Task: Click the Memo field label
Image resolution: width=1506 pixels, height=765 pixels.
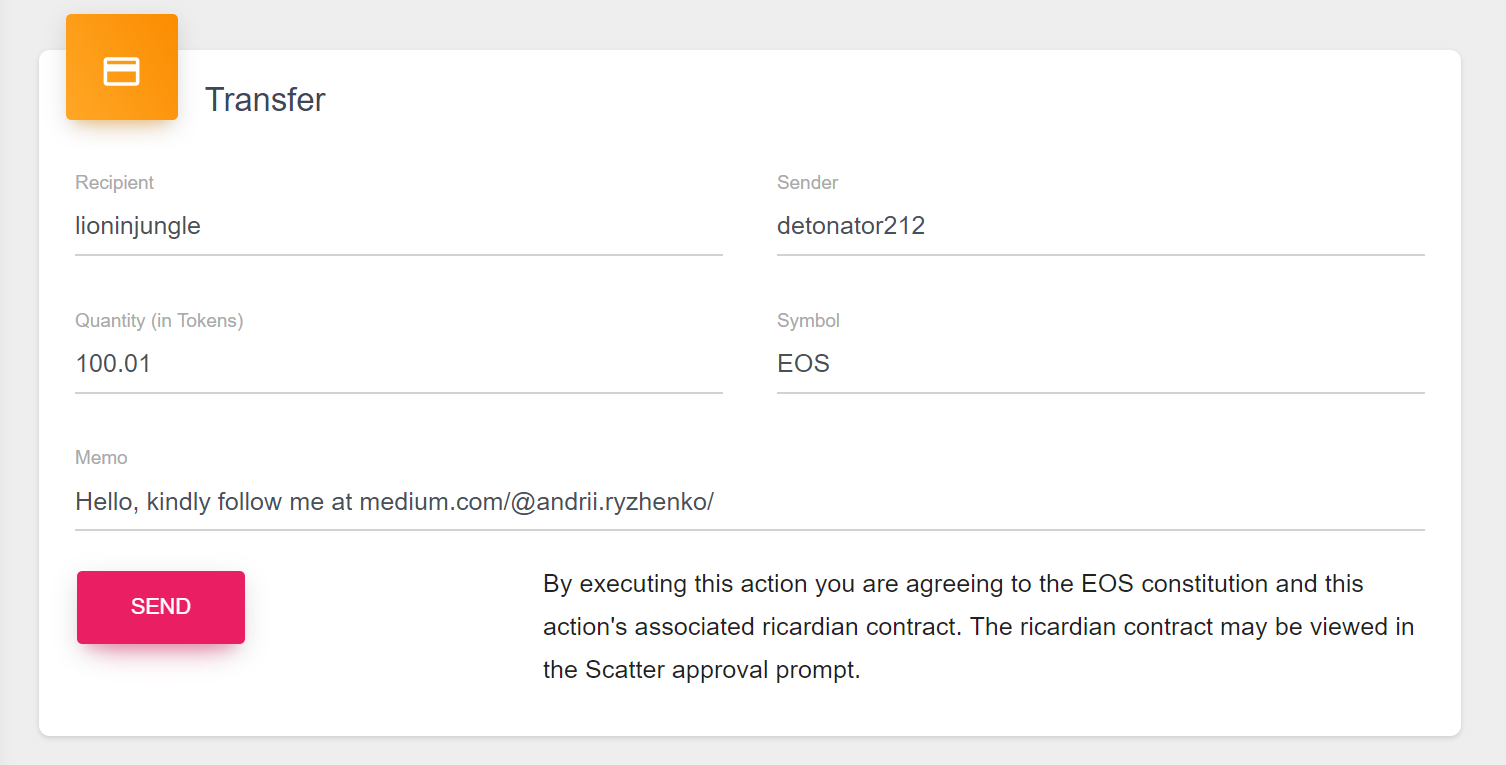Action: point(101,458)
